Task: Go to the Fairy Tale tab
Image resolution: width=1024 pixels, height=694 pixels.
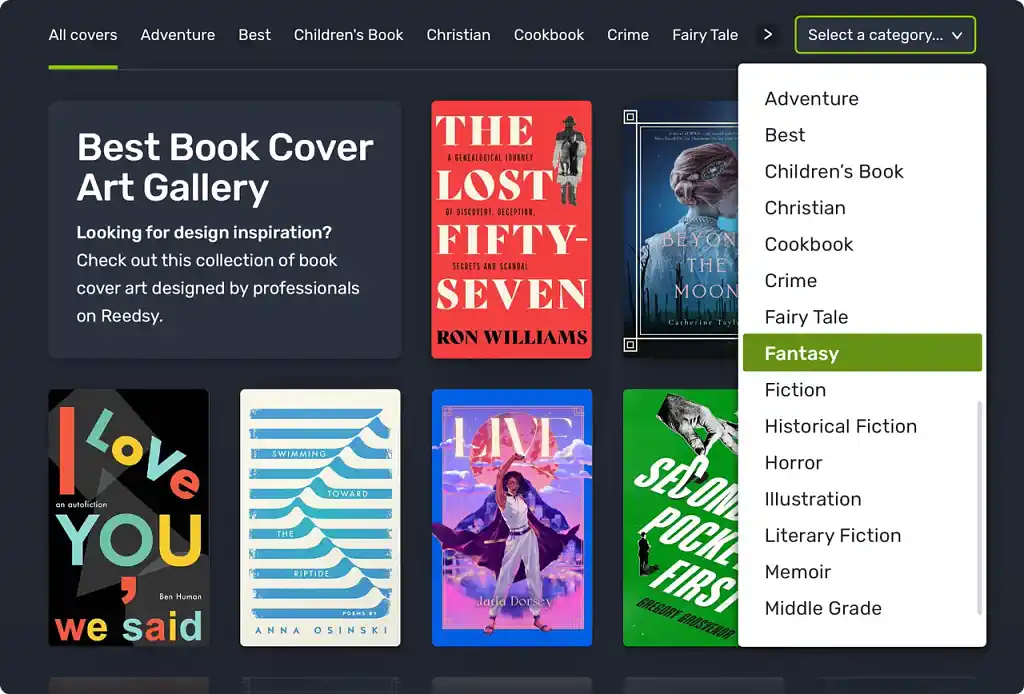Action: pyautogui.click(x=705, y=35)
